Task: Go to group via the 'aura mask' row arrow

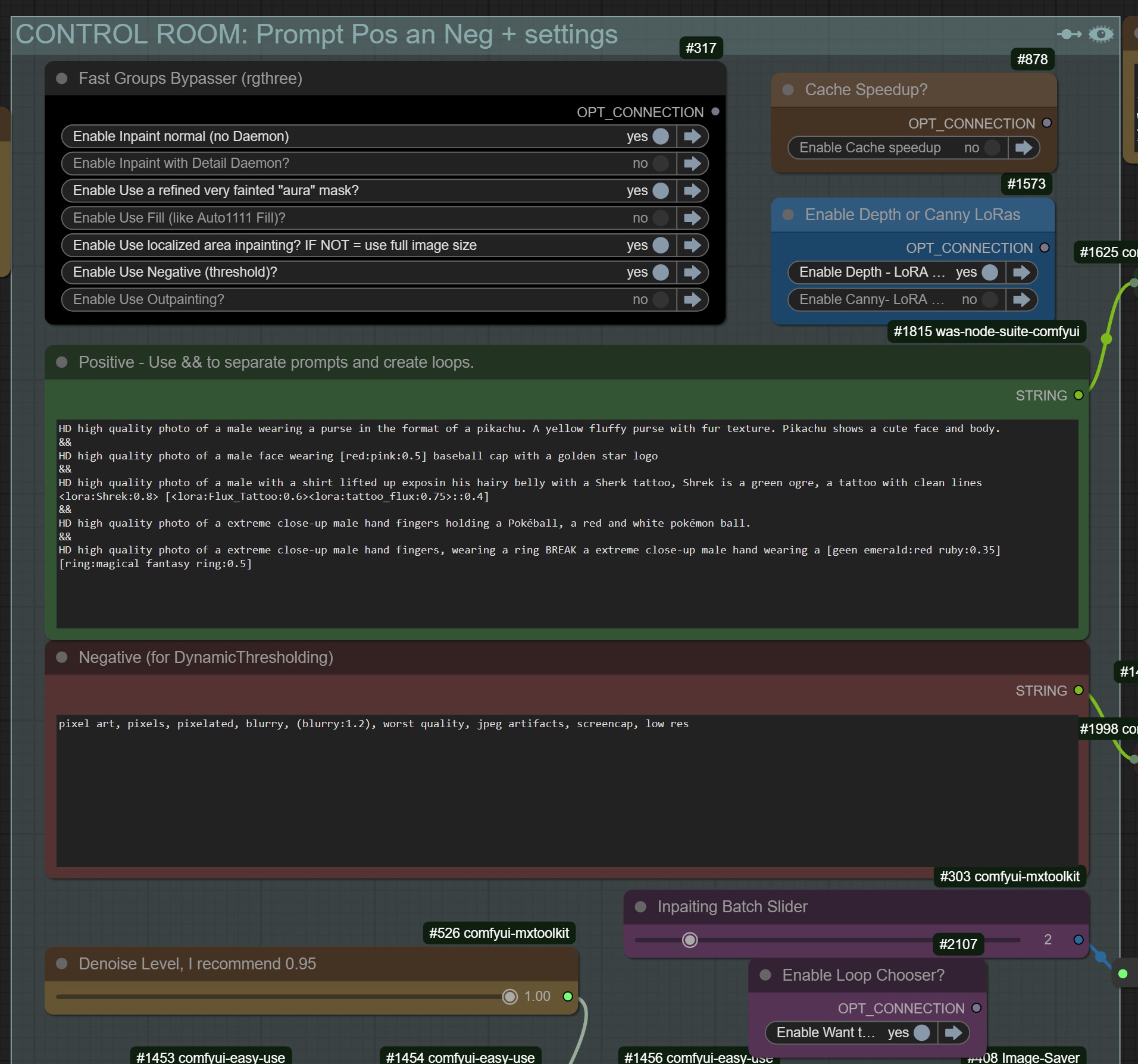Action: (x=692, y=190)
